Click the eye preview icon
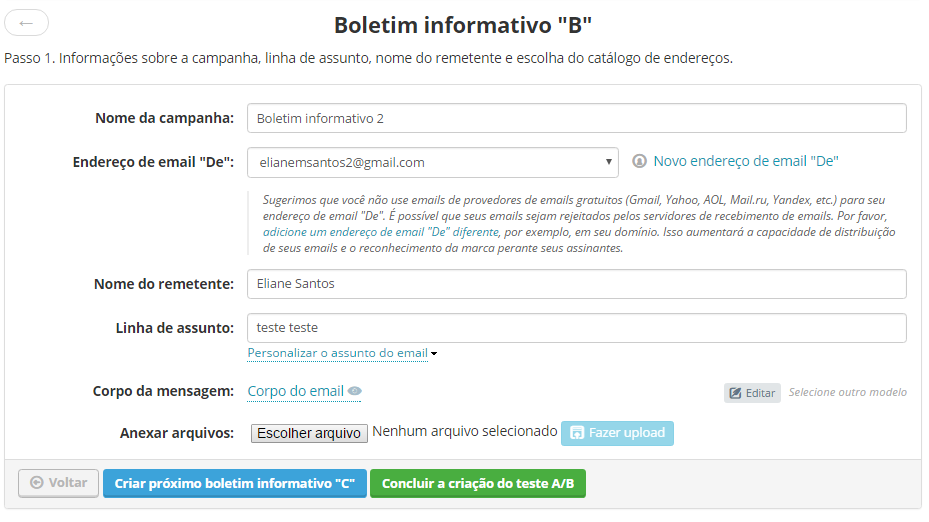Image resolution: width=929 pixels, height=522 pixels. pos(354,391)
